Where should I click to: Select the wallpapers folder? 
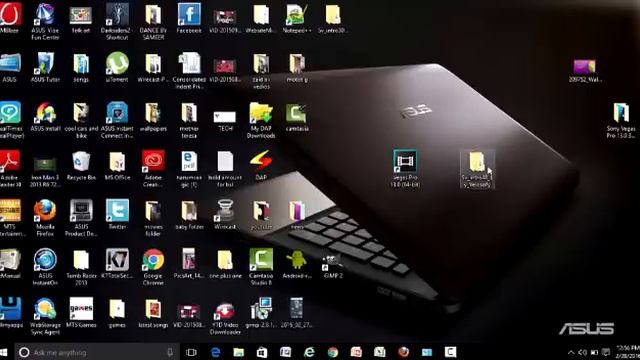(153, 116)
